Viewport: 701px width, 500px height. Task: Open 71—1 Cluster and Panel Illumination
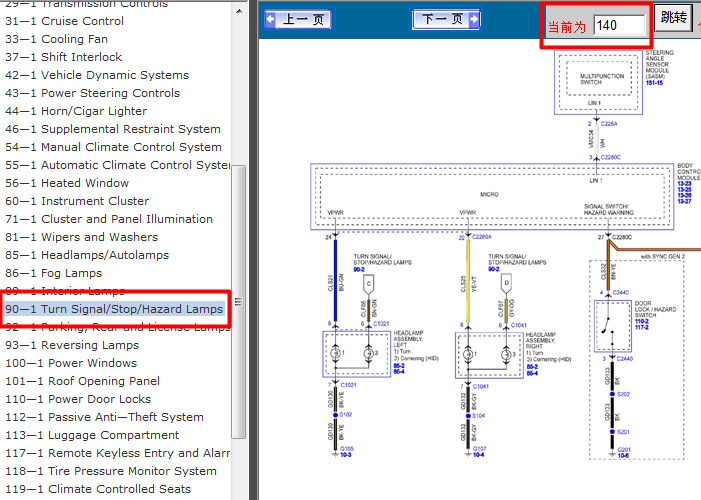tap(109, 219)
